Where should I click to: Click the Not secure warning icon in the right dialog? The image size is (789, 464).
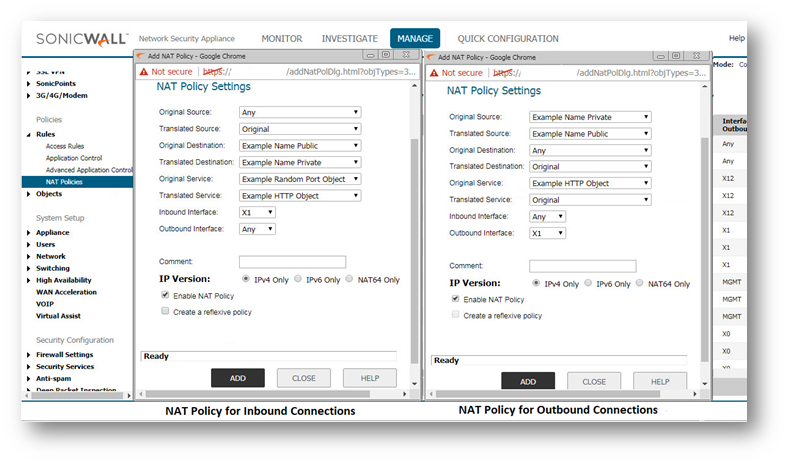(433, 73)
